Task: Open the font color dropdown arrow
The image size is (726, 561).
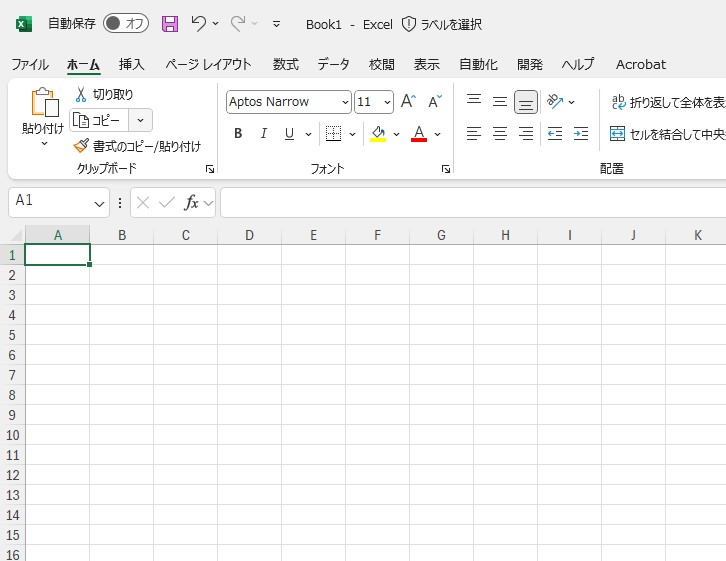Action: click(438, 134)
